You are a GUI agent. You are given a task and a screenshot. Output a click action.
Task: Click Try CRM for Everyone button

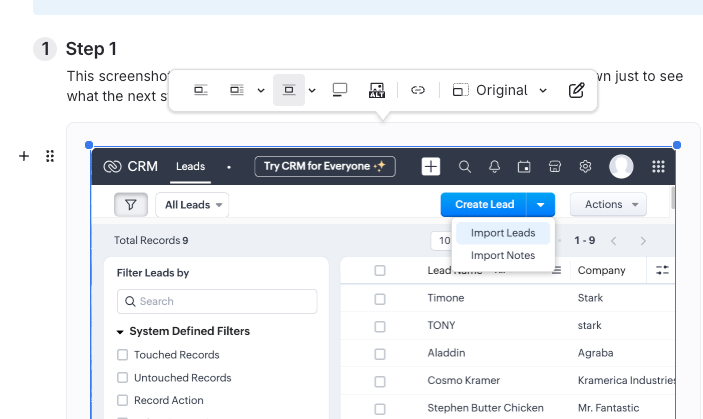click(324, 167)
